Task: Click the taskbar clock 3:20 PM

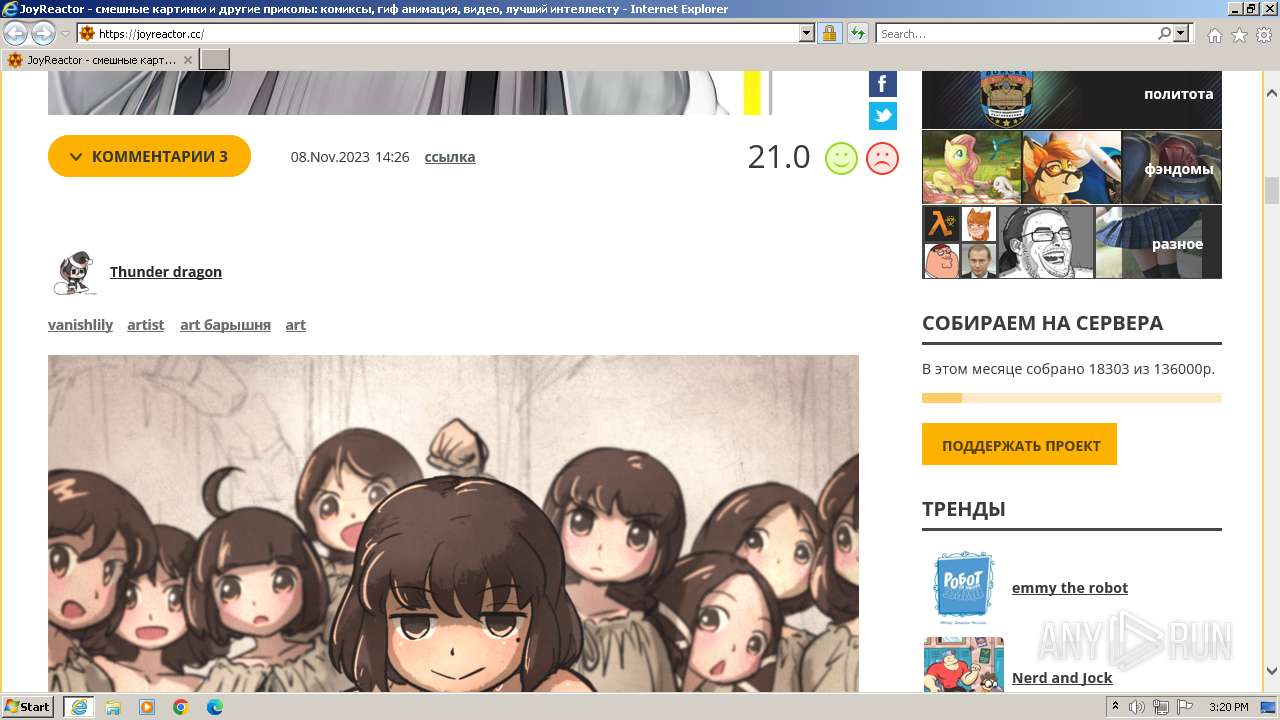Action: (1229, 707)
